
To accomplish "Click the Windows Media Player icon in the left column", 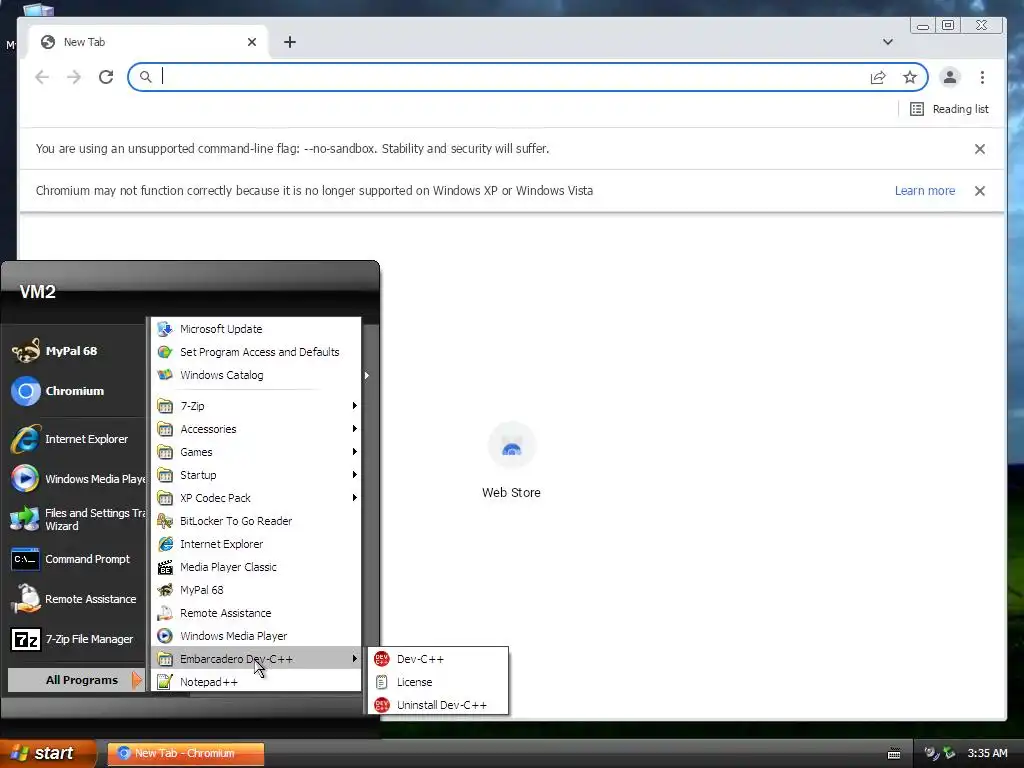I will pos(26,479).
